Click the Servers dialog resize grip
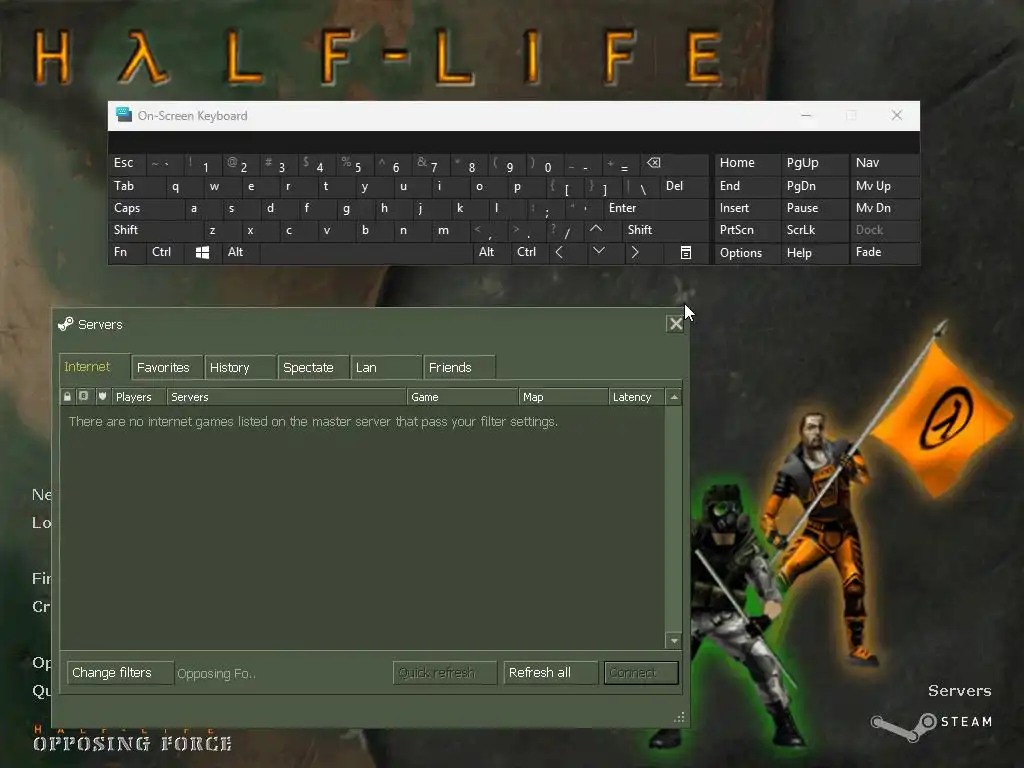 [x=679, y=717]
